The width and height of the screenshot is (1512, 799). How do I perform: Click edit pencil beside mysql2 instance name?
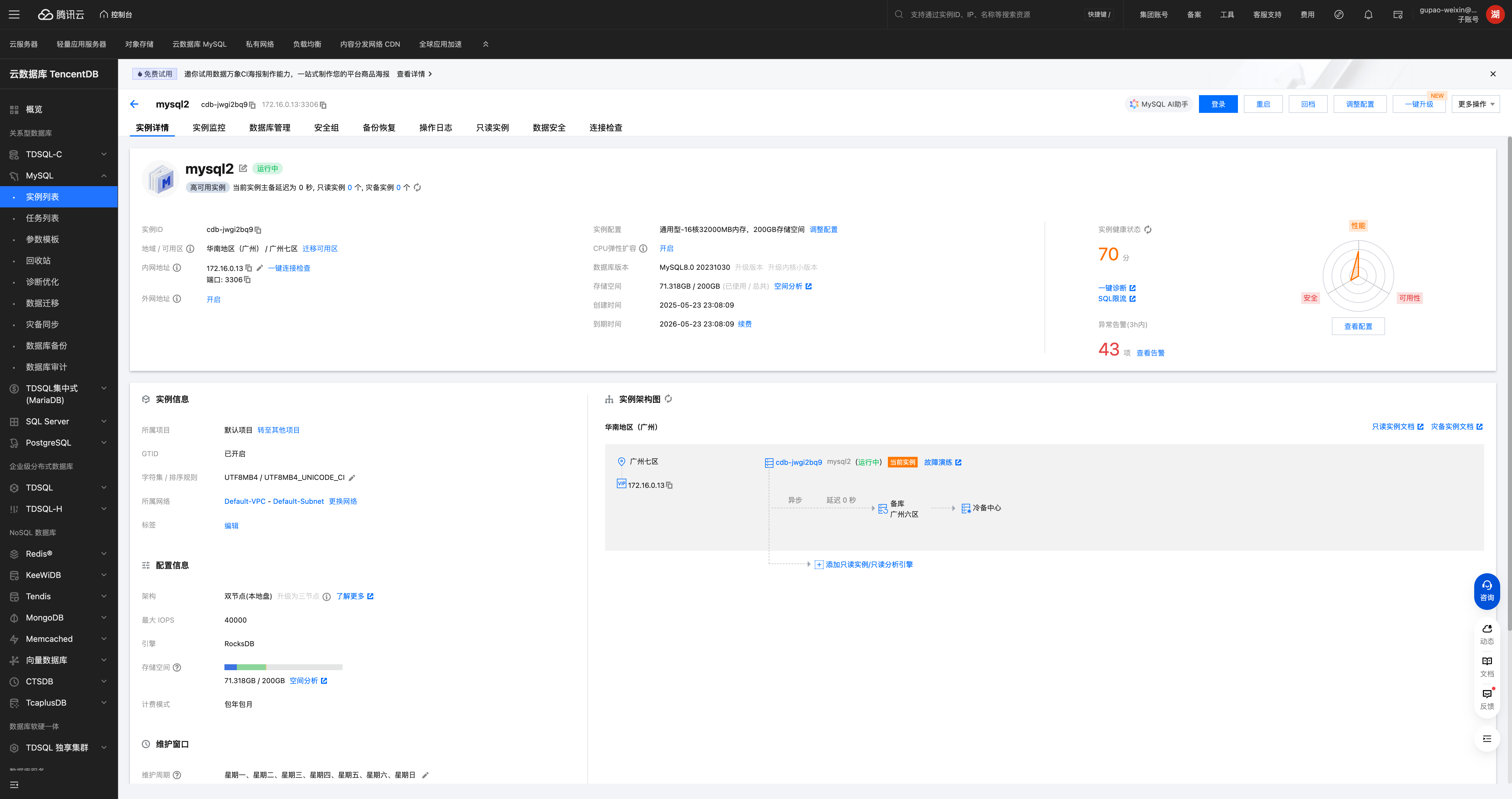[243, 169]
